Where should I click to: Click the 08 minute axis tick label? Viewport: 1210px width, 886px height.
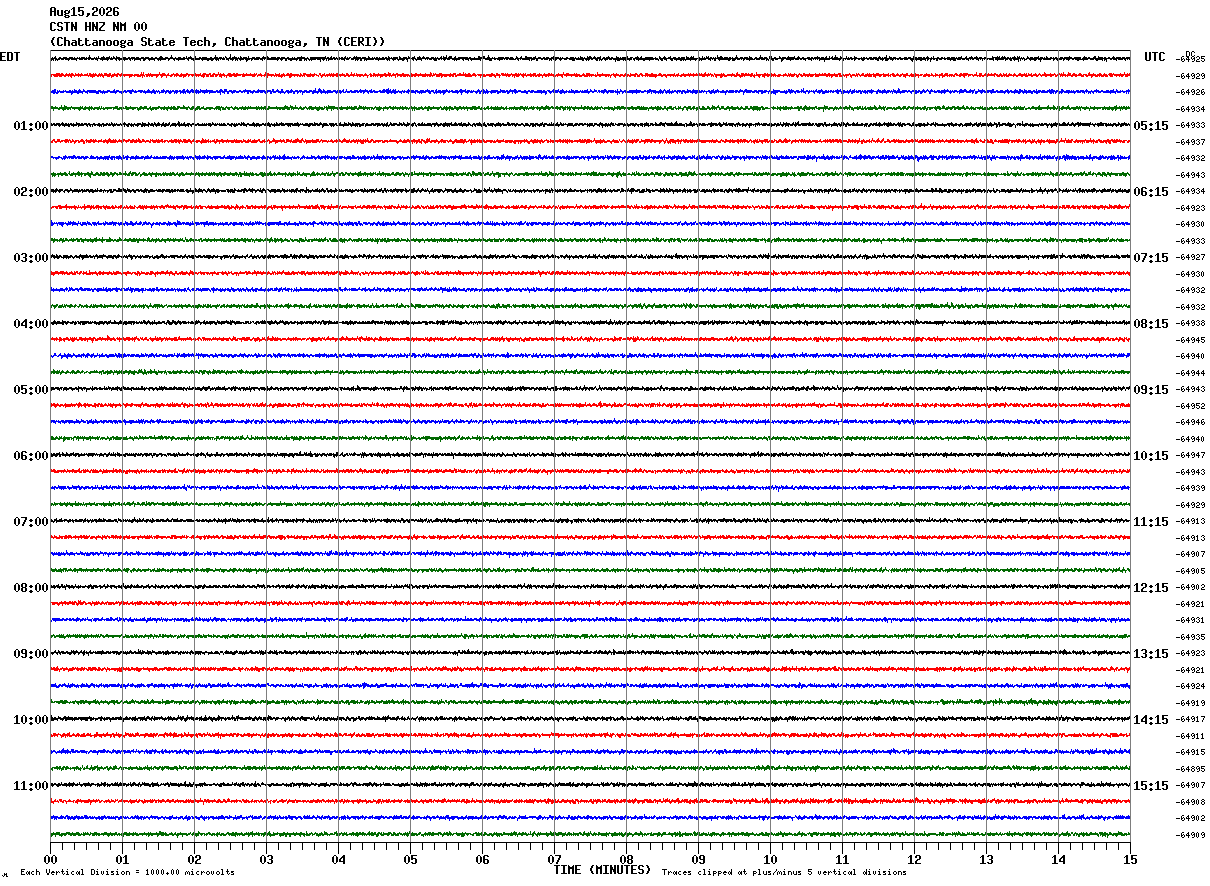tap(626, 859)
